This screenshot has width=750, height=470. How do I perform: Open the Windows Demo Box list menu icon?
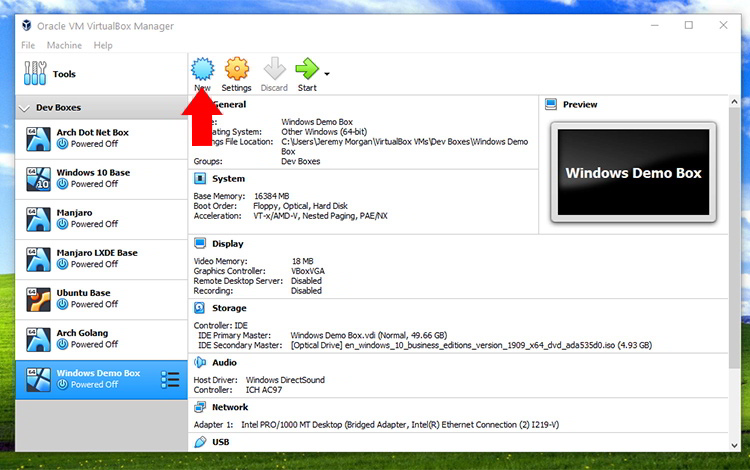170,380
